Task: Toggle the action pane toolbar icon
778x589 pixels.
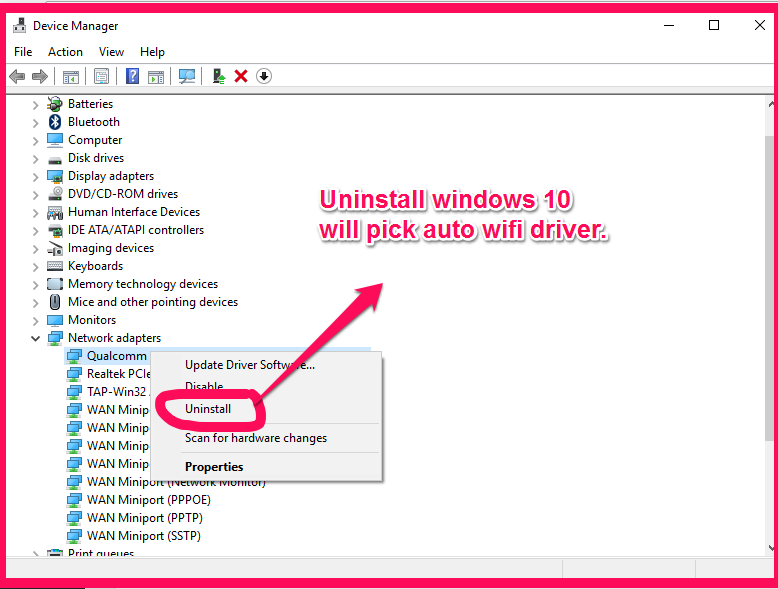Action: point(156,77)
